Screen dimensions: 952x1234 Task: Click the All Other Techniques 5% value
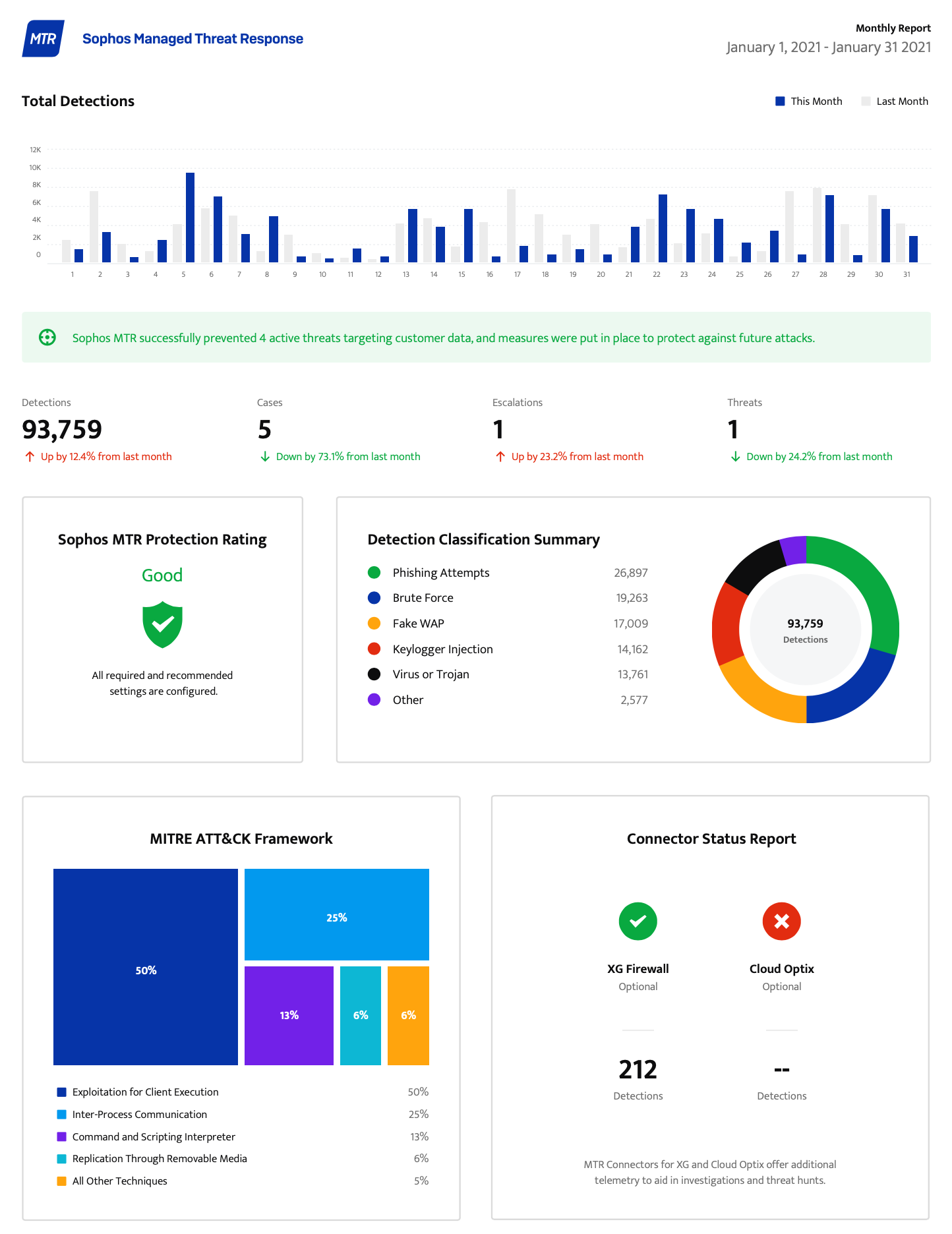(421, 1181)
